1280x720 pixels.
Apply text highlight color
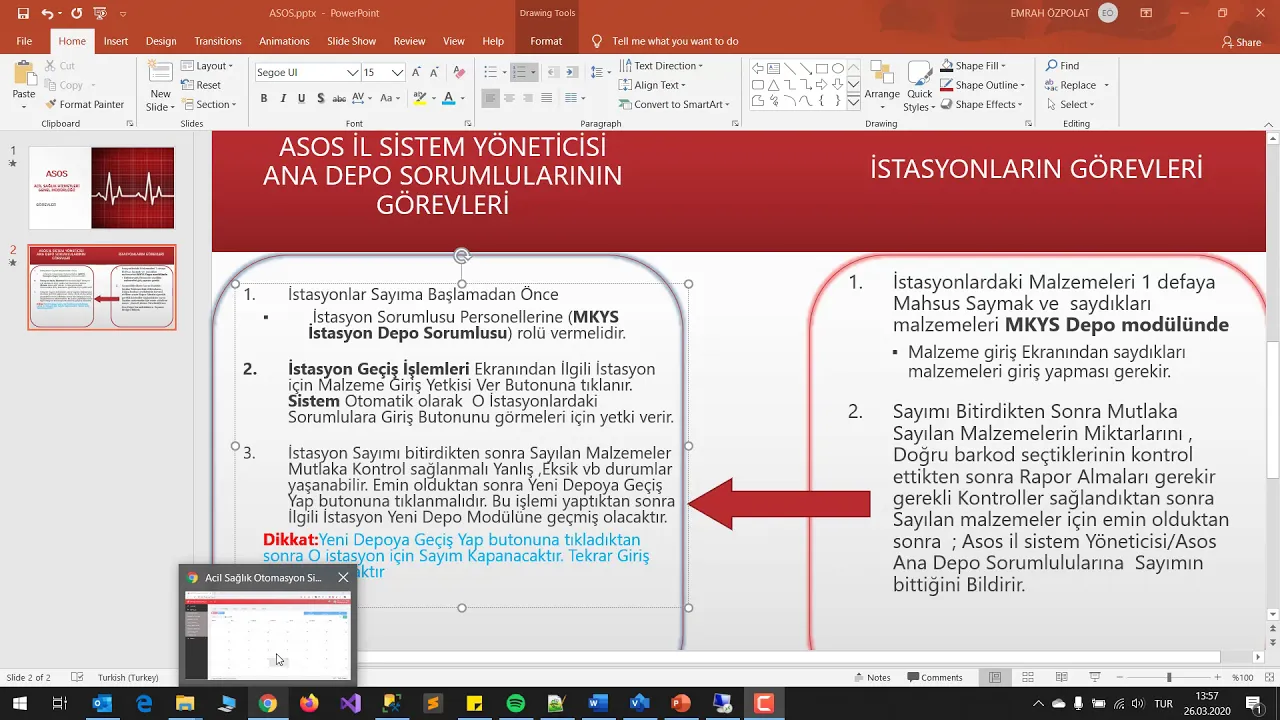click(420, 98)
